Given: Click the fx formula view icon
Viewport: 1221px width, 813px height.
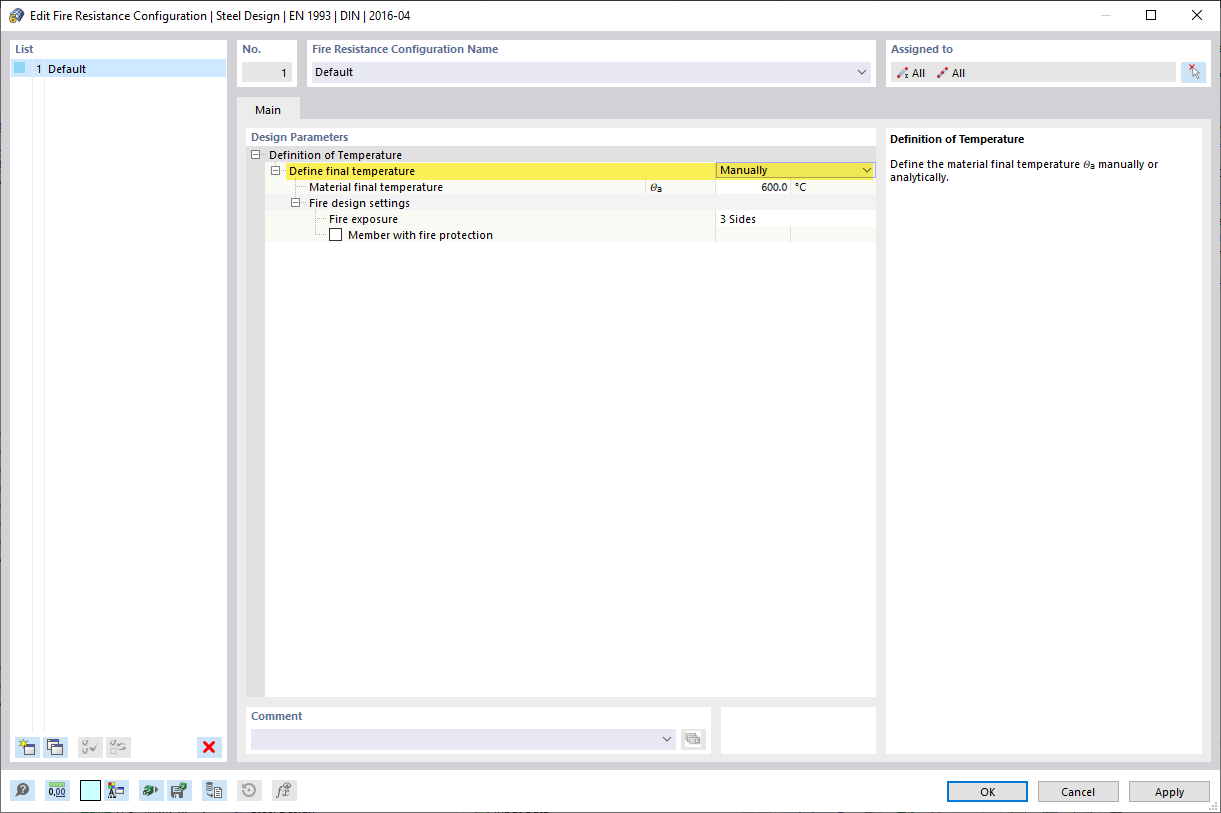Looking at the screenshot, I should tap(284, 790).
